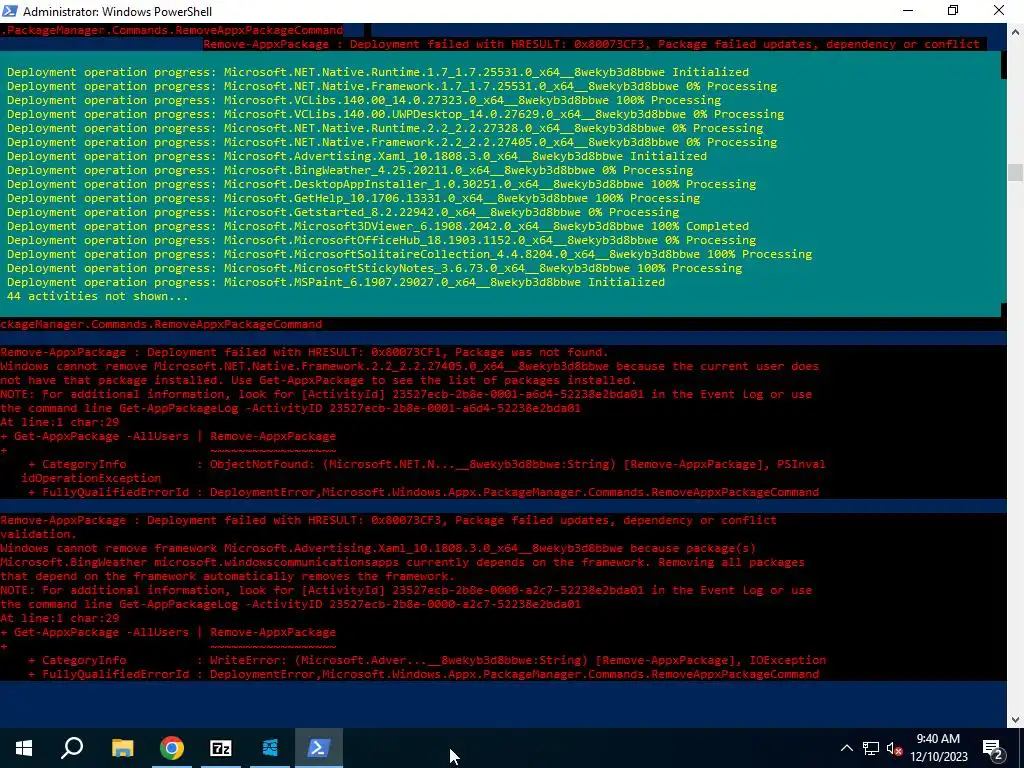Screen dimensions: 1024x768
Task: Click the DesktopAppInstaller progress line
Action: pyautogui.click(x=381, y=184)
